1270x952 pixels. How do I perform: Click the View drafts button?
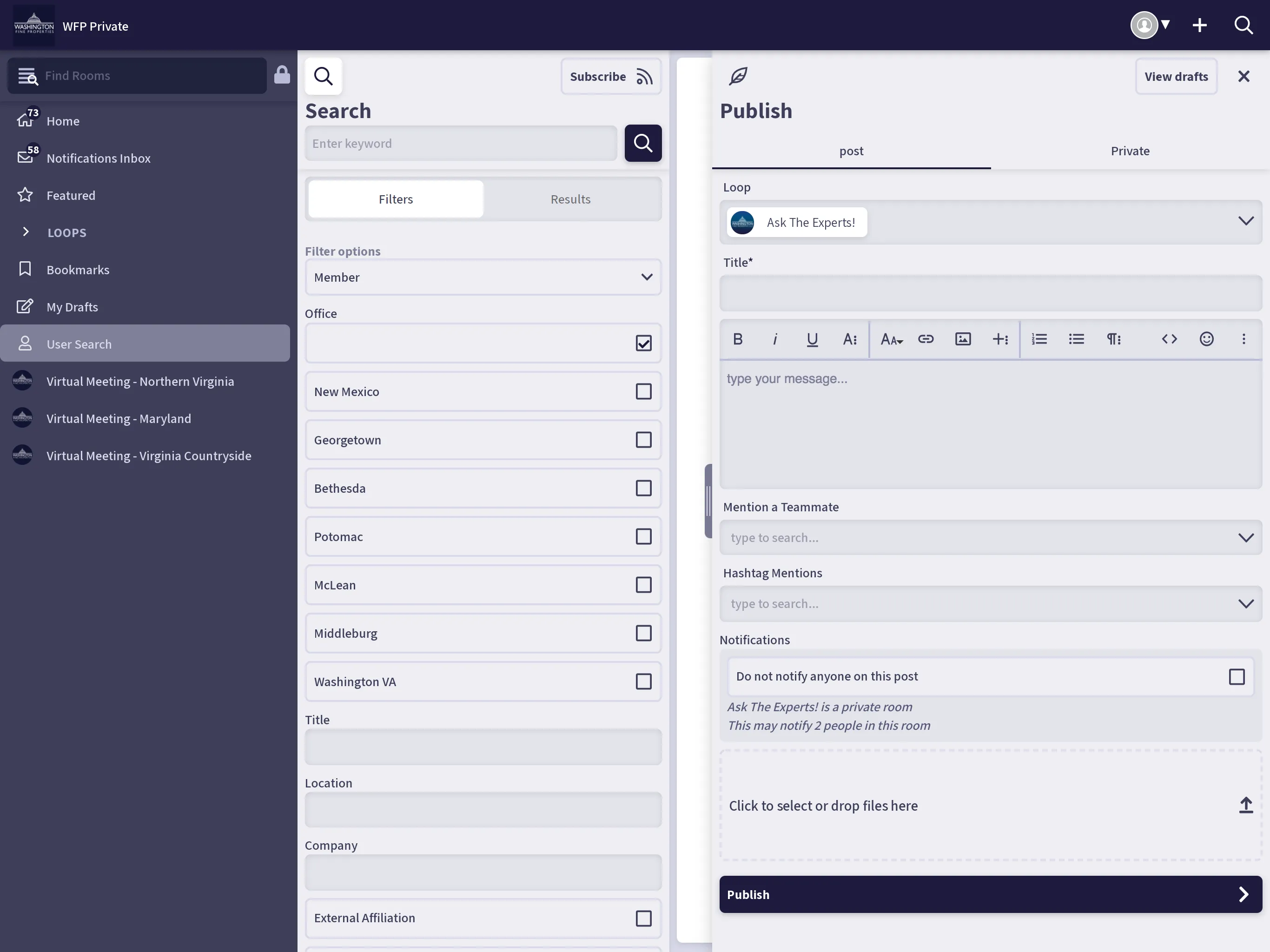pos(1177,75)
